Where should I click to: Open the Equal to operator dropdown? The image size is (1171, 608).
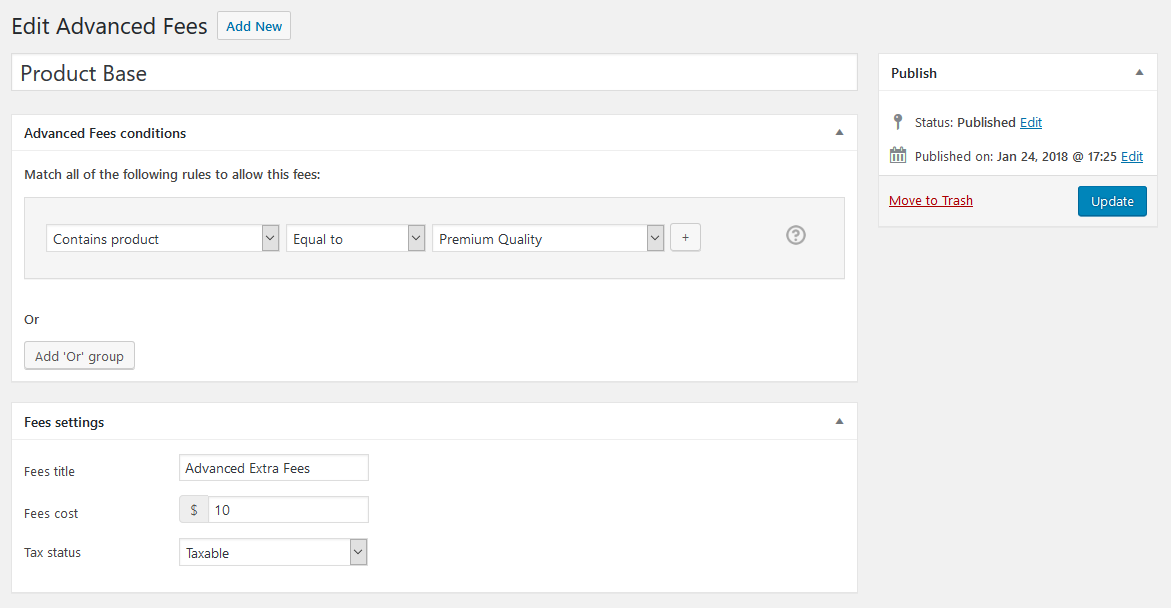356,239
